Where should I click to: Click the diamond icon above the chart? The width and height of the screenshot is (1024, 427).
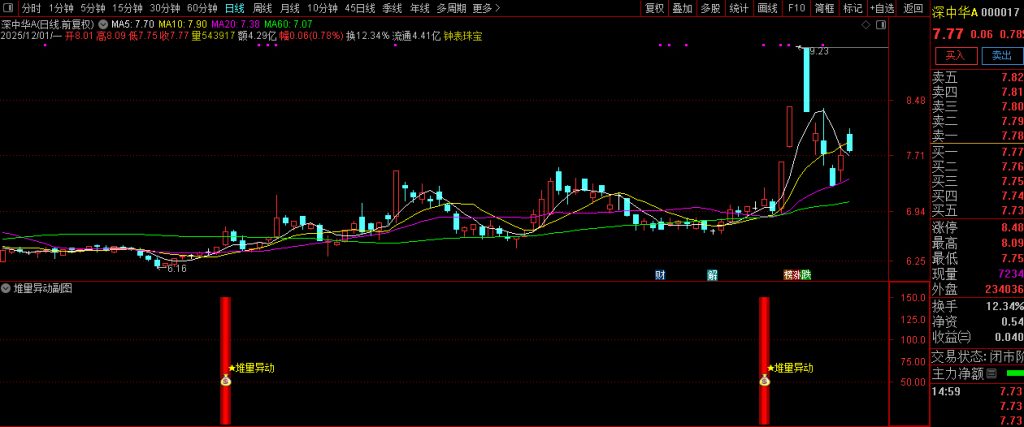866,25
